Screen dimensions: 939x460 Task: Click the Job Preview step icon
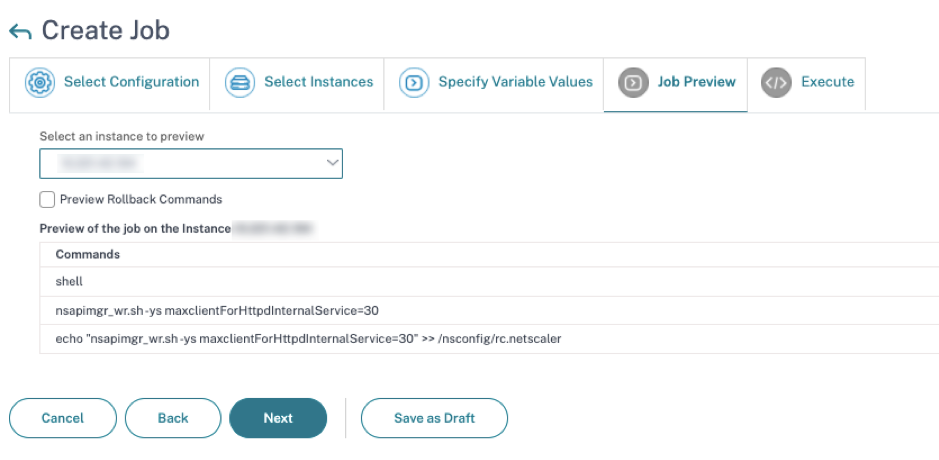click(633, 82)
